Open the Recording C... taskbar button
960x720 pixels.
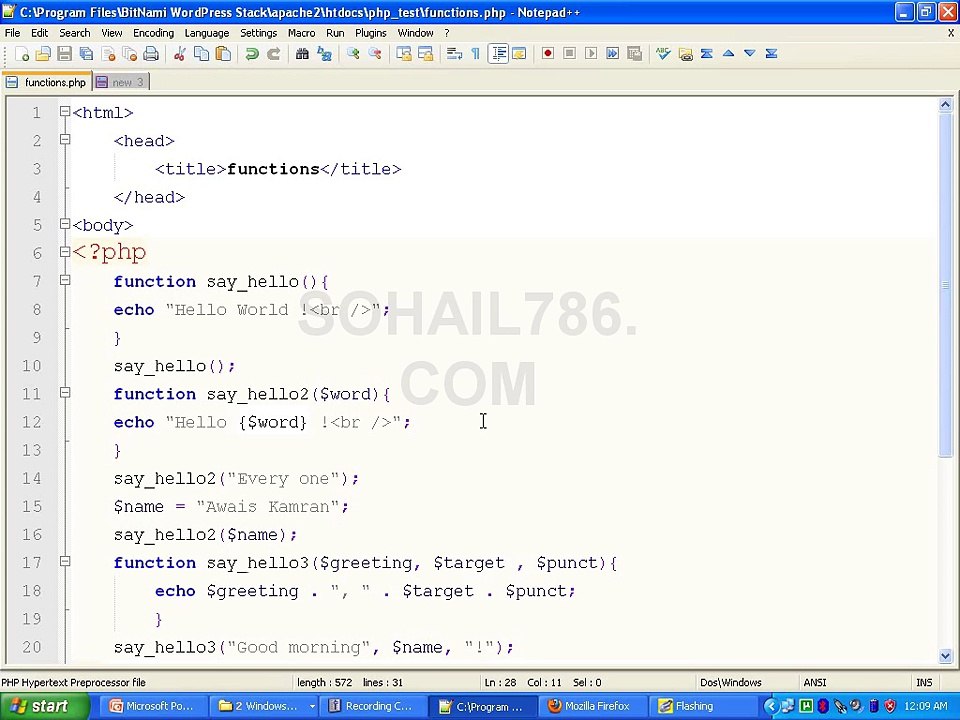[372, 706]
